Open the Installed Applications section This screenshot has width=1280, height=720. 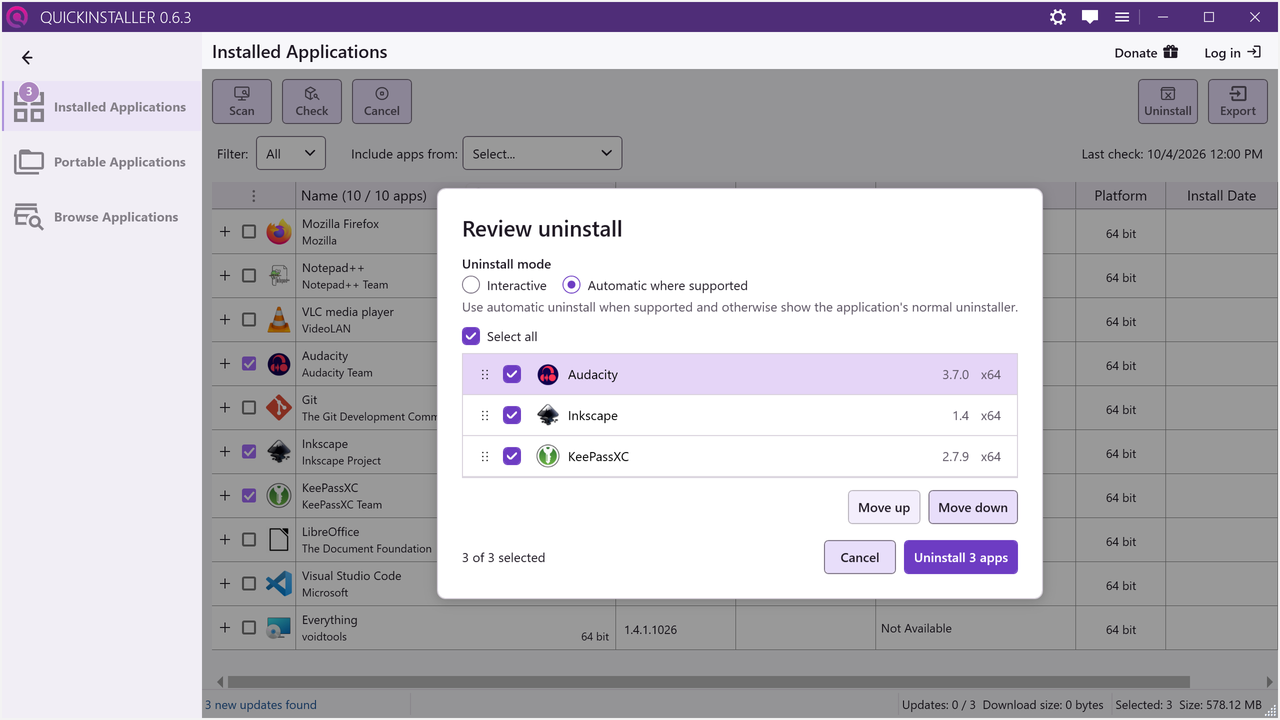coord(102,107)
